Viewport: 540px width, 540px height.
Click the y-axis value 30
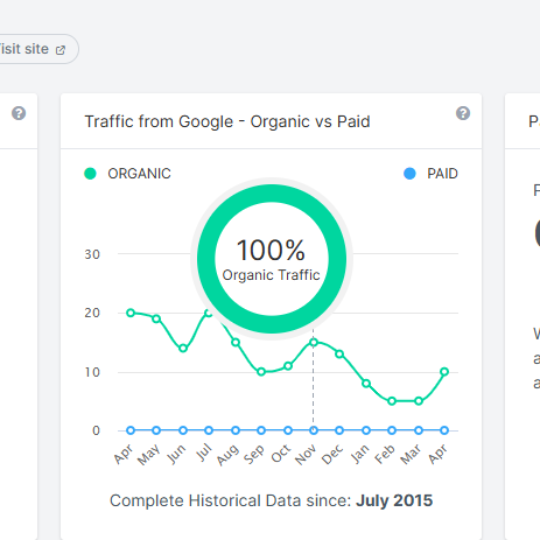[92, 255]
